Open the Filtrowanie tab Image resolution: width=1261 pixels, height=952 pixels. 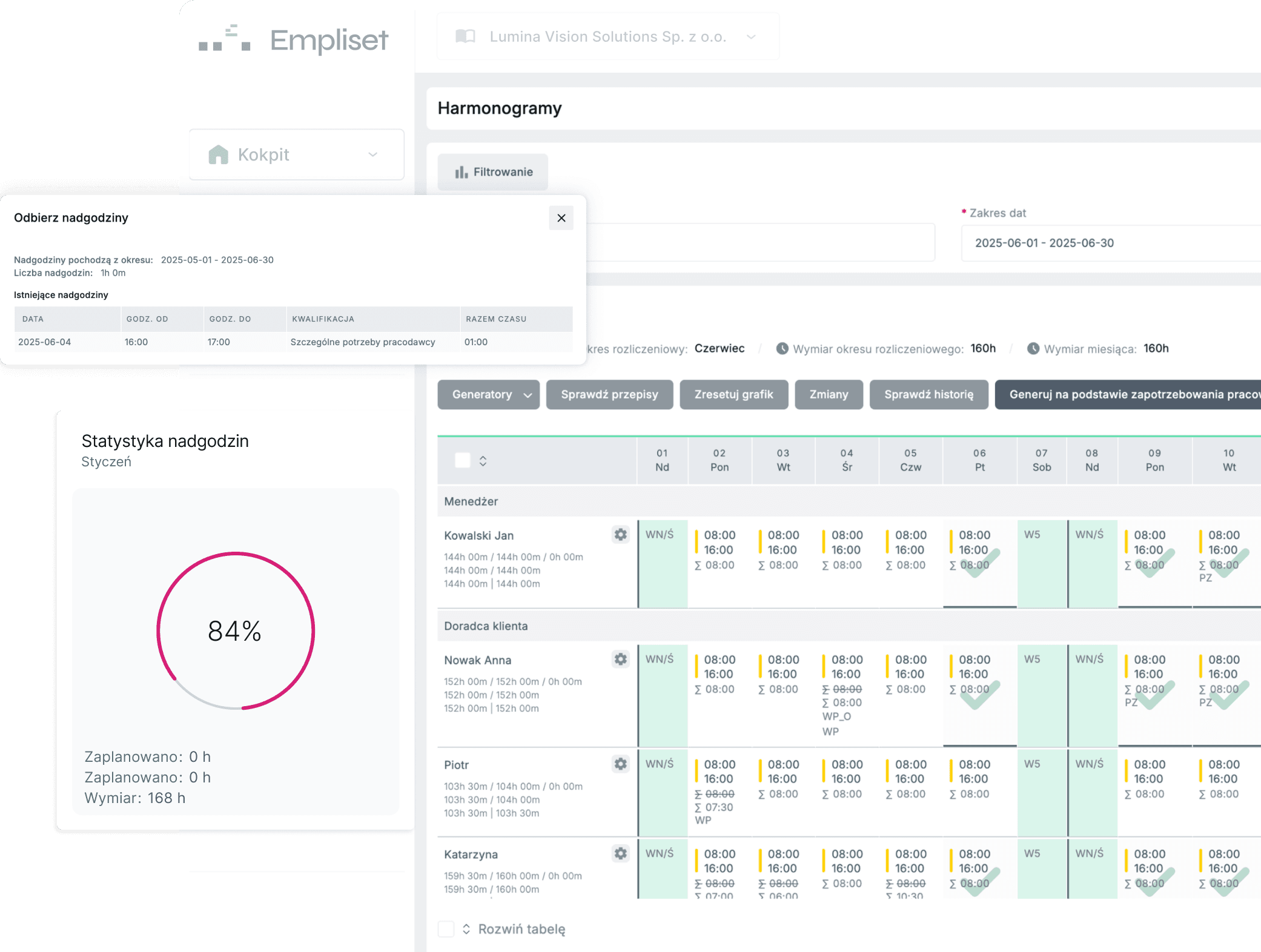(x=493, y=172)
